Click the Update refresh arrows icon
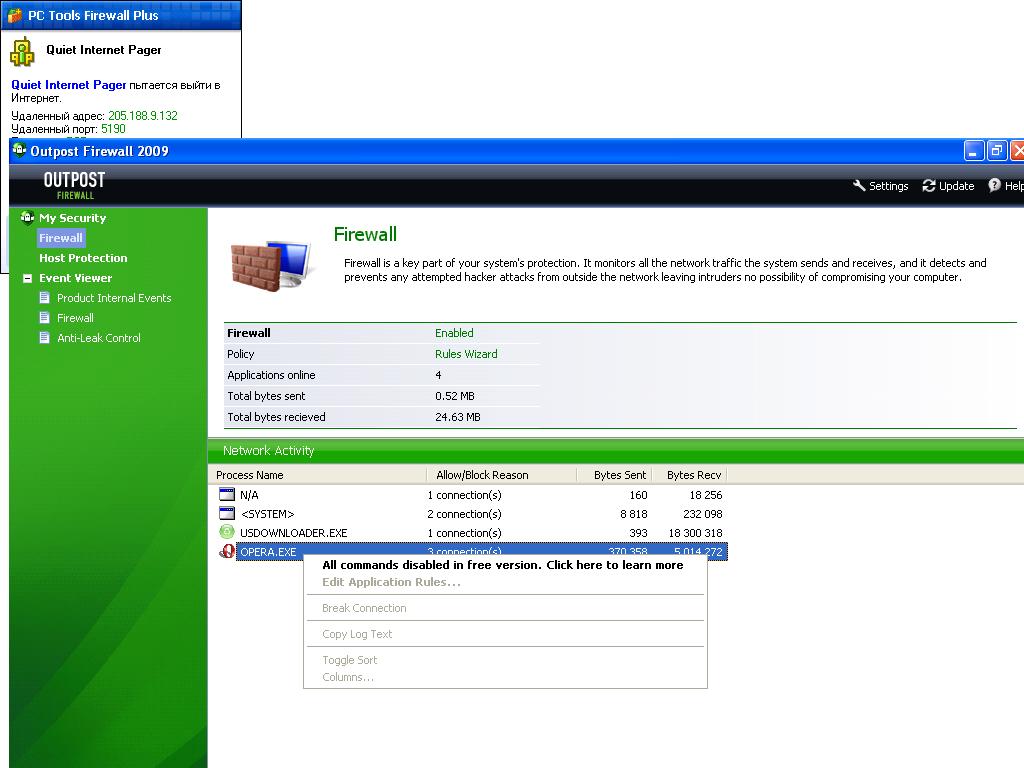Viewport: 1024px width, 768px height. coord(929,186)
